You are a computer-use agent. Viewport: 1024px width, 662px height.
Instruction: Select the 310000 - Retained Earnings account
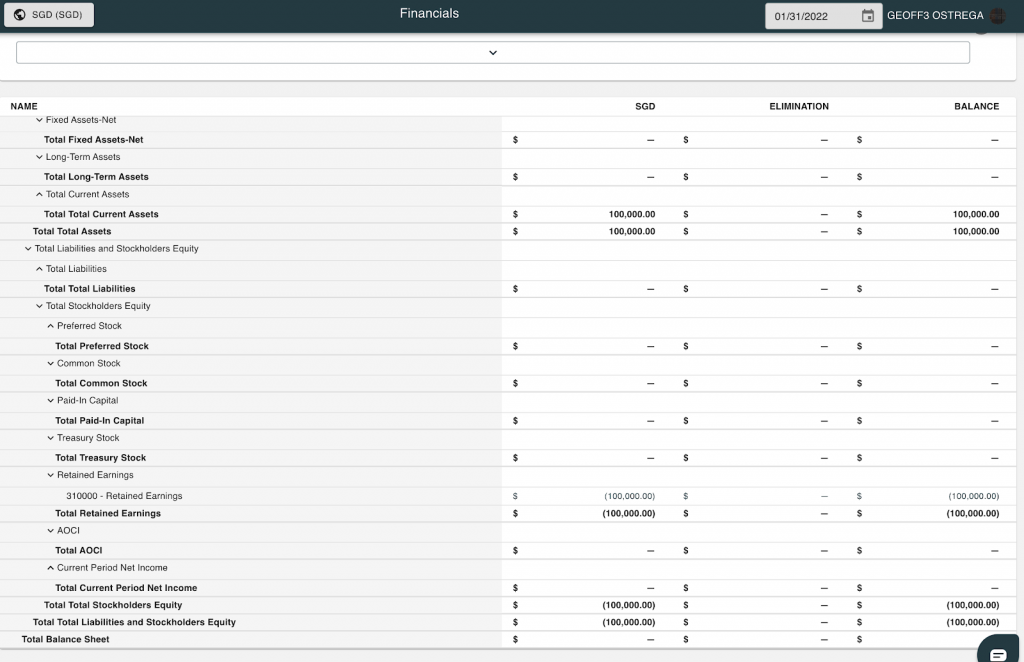tap(124, 496)
